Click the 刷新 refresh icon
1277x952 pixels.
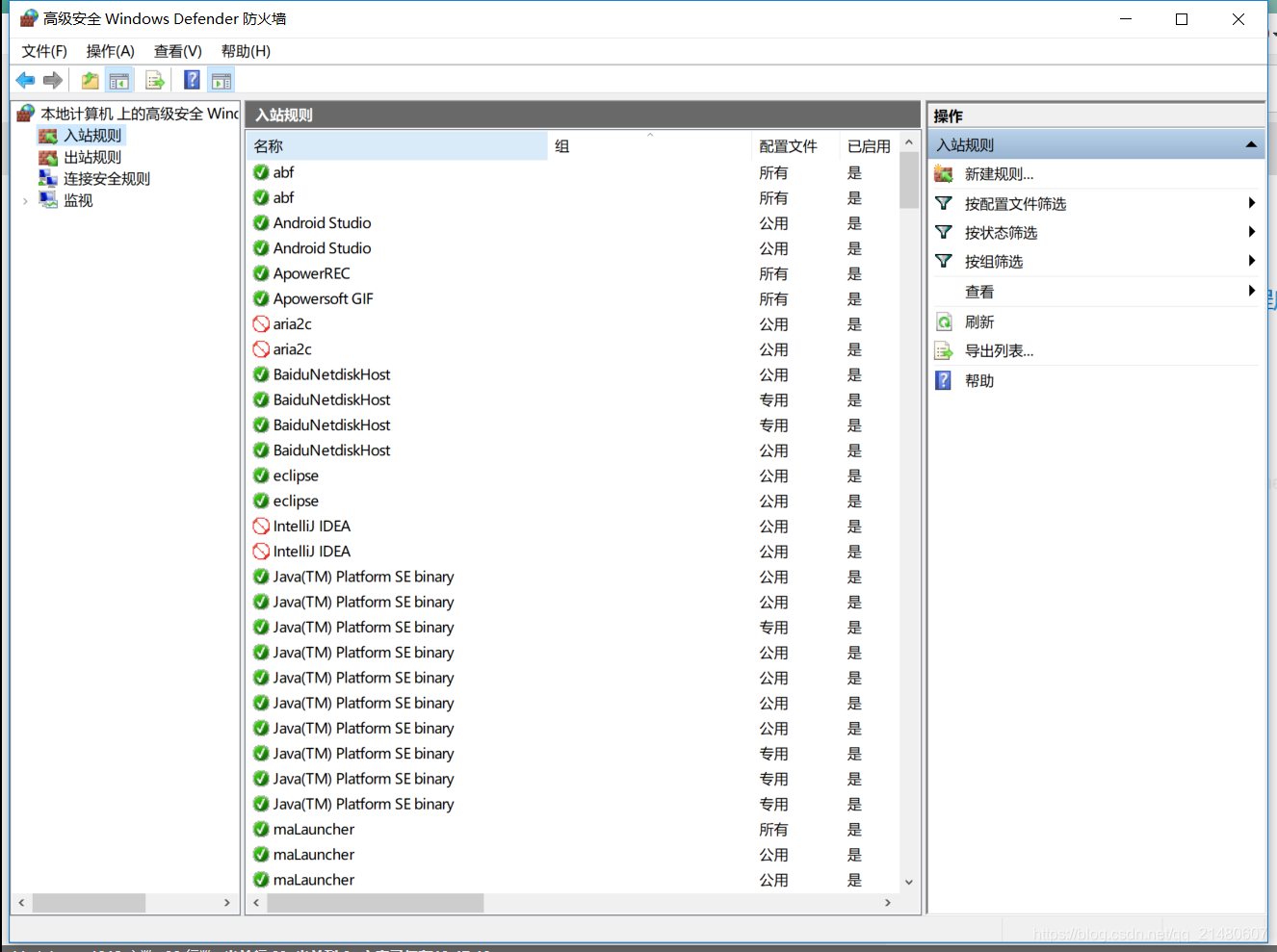pos(944,322)
